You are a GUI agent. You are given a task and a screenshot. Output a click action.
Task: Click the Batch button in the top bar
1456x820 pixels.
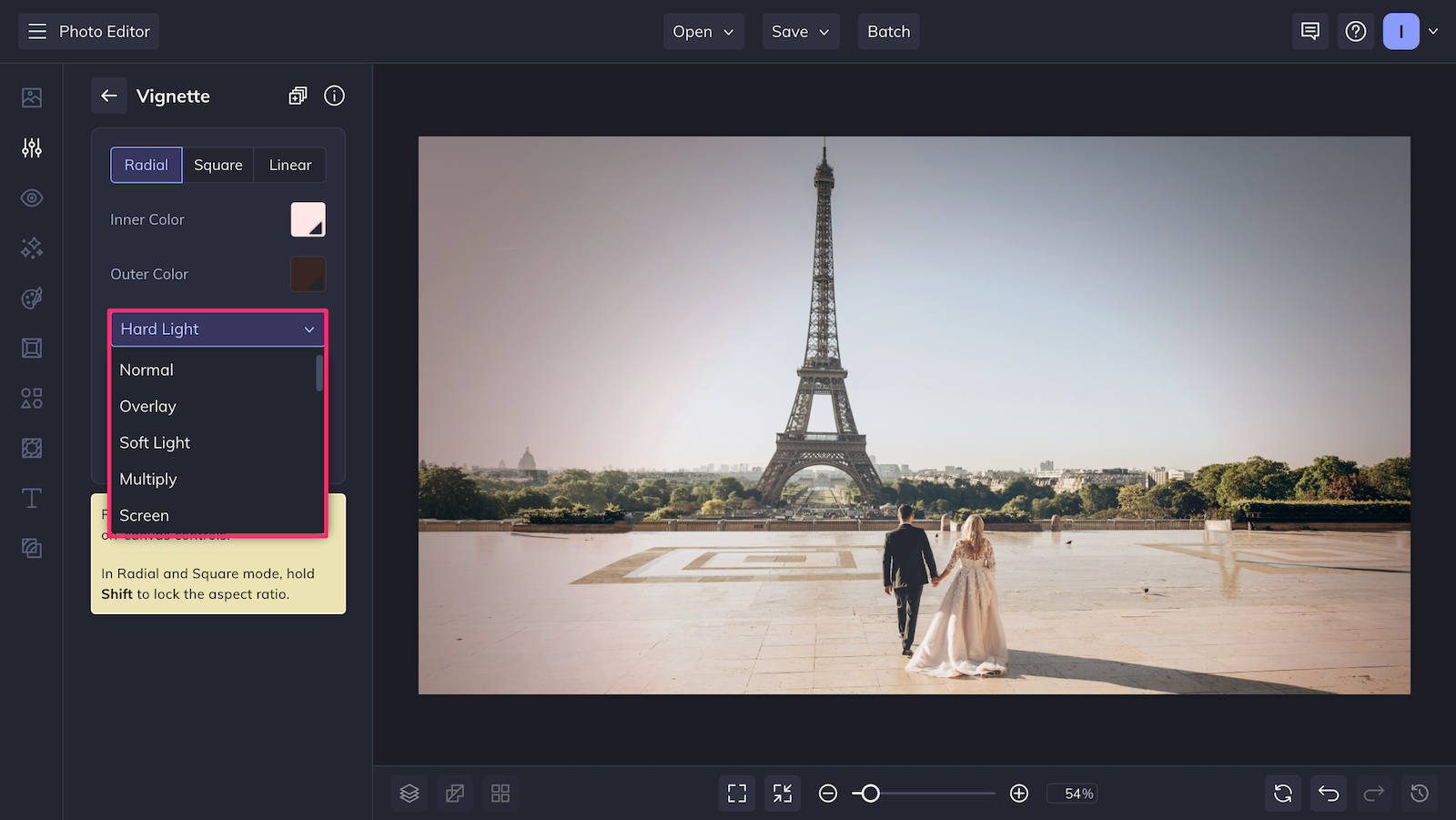[888, 31]
